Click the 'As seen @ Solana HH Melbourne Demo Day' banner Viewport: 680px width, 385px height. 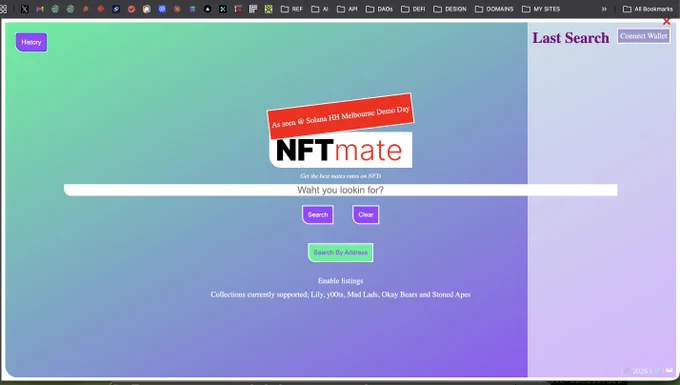click(x=340, y=116)
